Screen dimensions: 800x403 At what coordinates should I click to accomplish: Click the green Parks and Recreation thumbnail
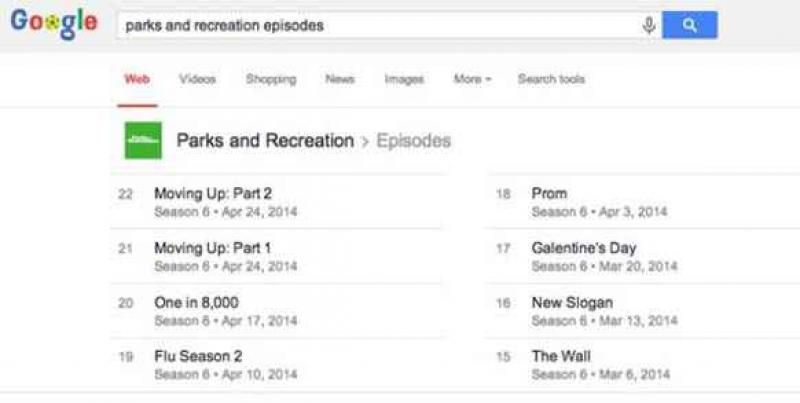pos(142,141)
